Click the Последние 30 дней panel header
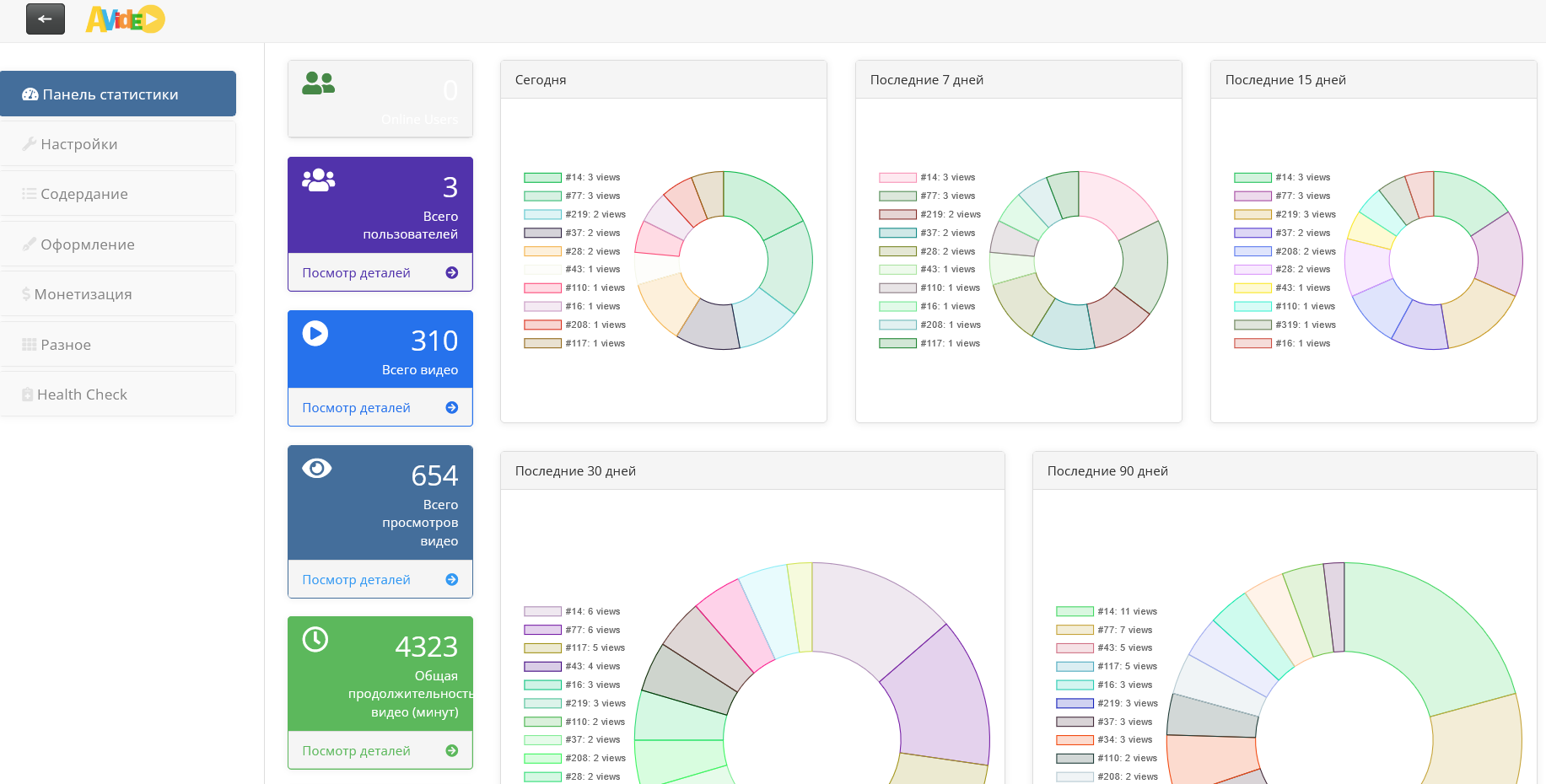 (x=752, y=470)
